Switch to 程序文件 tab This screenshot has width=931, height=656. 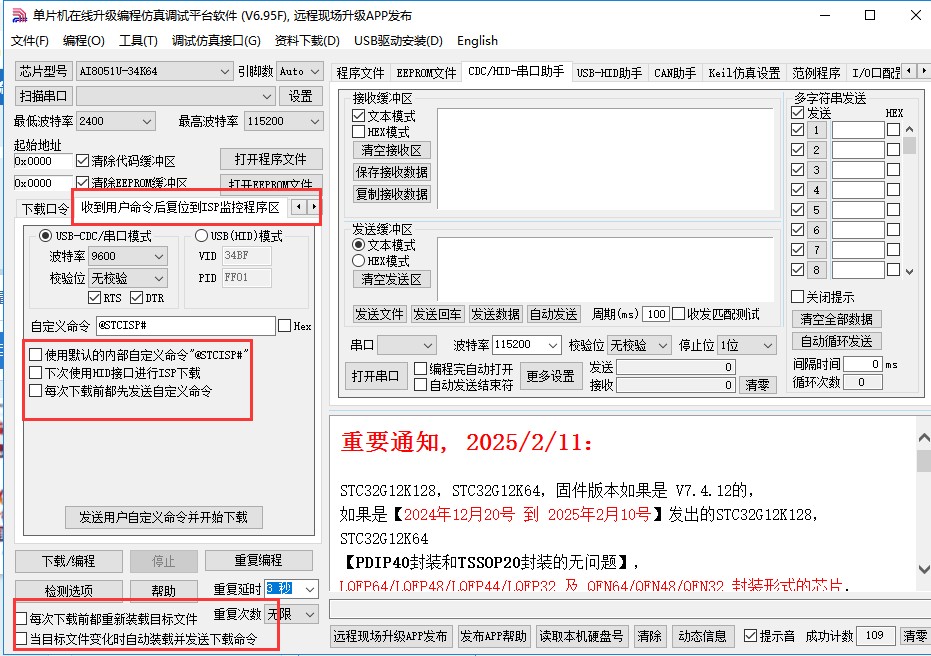(x=360, y=73)
